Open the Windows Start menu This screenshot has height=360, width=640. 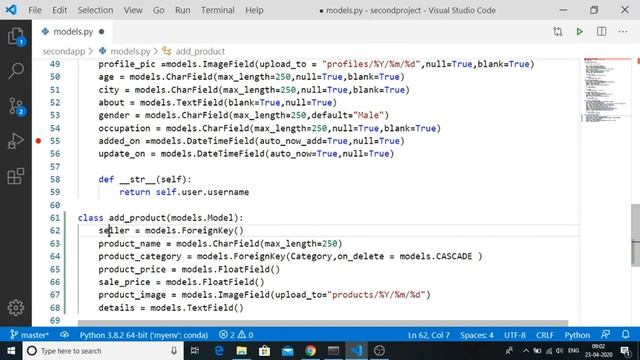point(11,351)
